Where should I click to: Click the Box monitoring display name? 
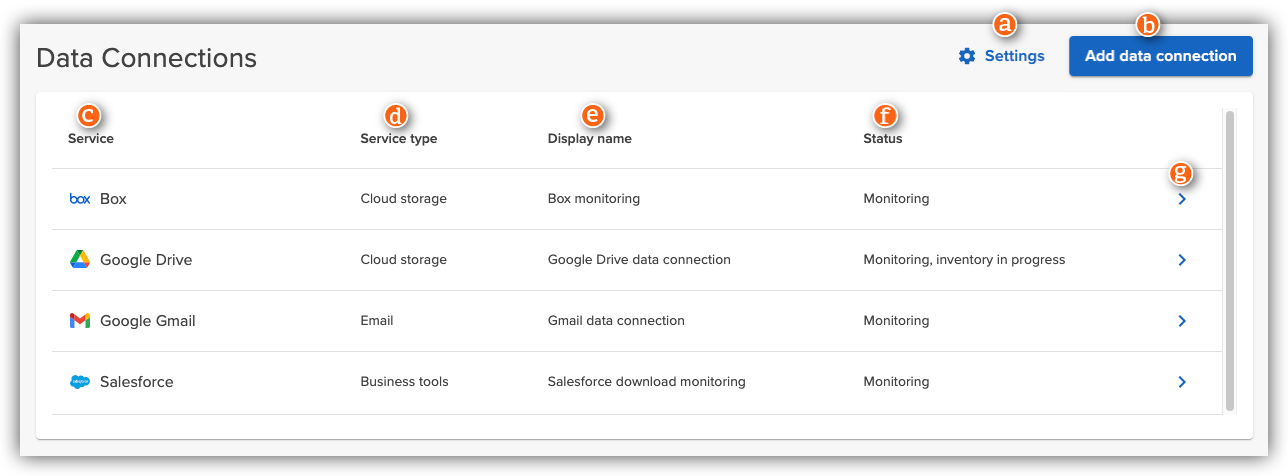point(594,199)
